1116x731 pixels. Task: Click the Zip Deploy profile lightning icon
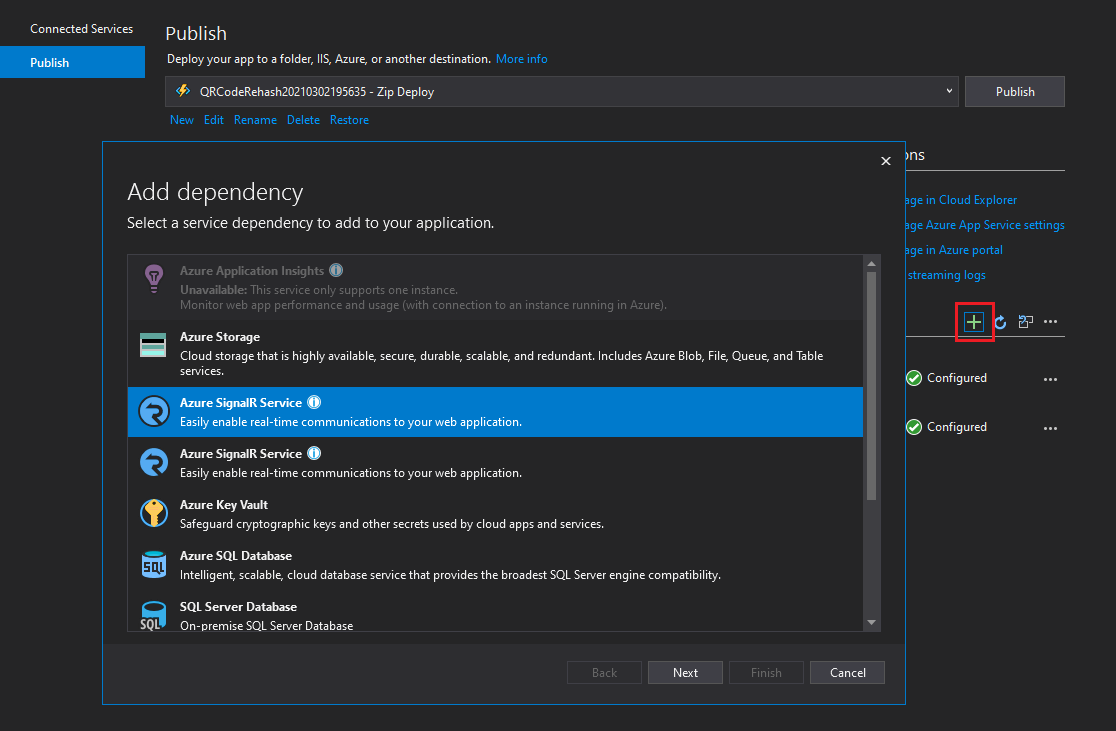pos(183,91)
